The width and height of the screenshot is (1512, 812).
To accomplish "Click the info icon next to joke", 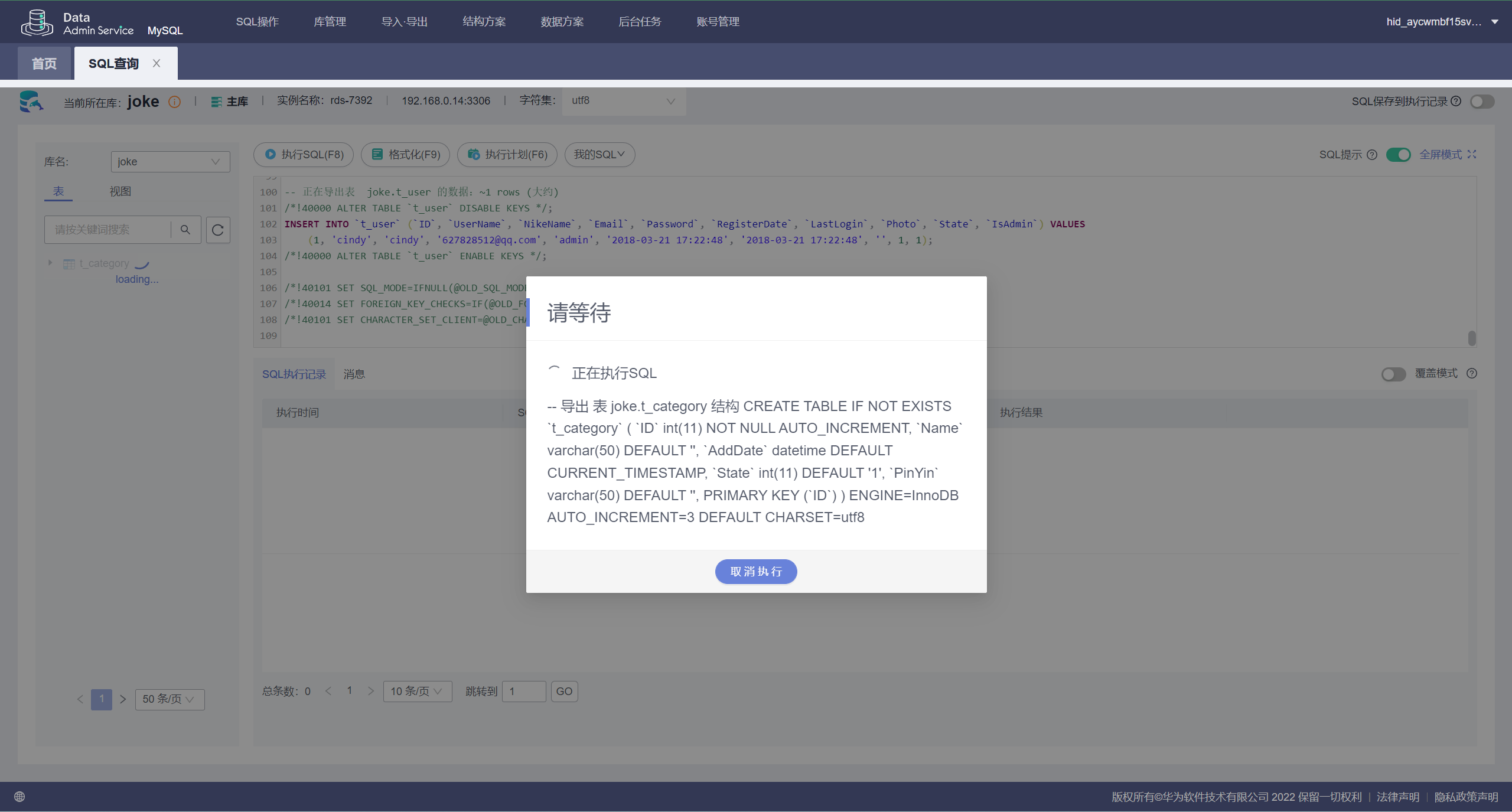I will pos(174,102).
